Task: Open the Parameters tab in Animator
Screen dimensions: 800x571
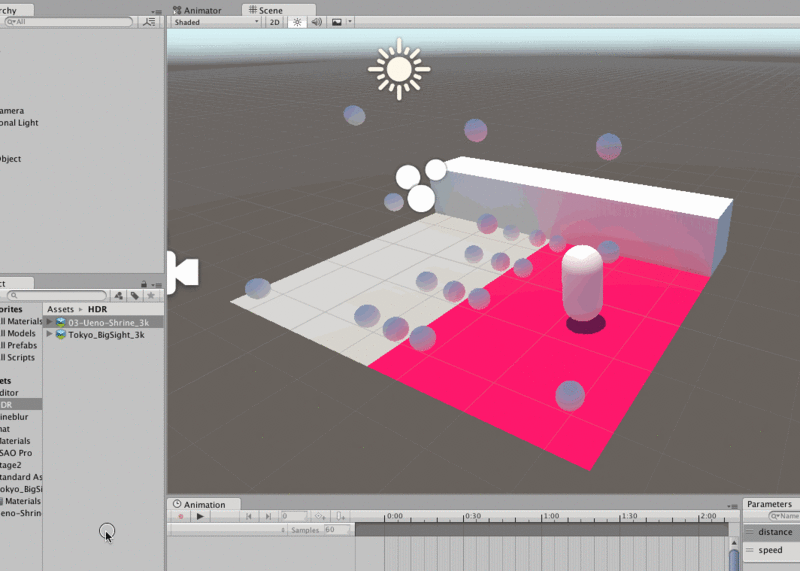Action: tap(769, 504)
